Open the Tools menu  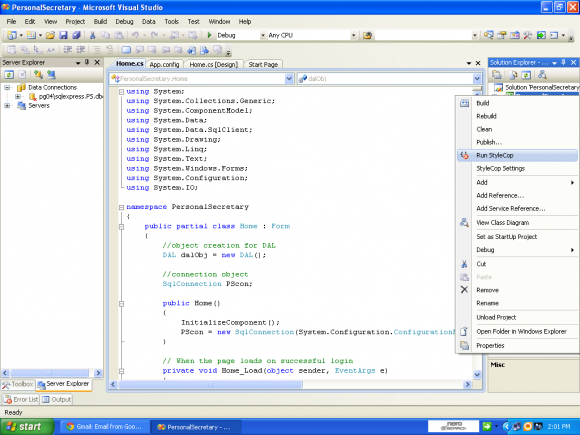click(x=171, y=21)
